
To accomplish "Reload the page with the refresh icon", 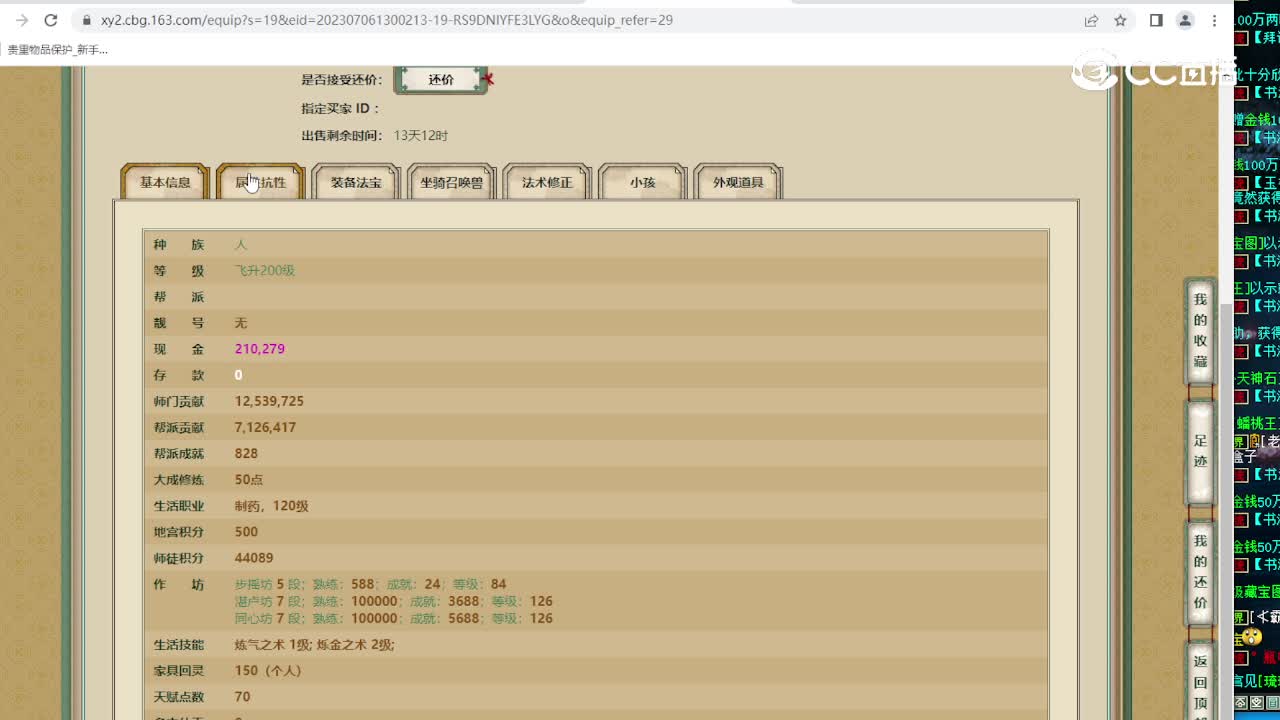I will click(51, 20).
